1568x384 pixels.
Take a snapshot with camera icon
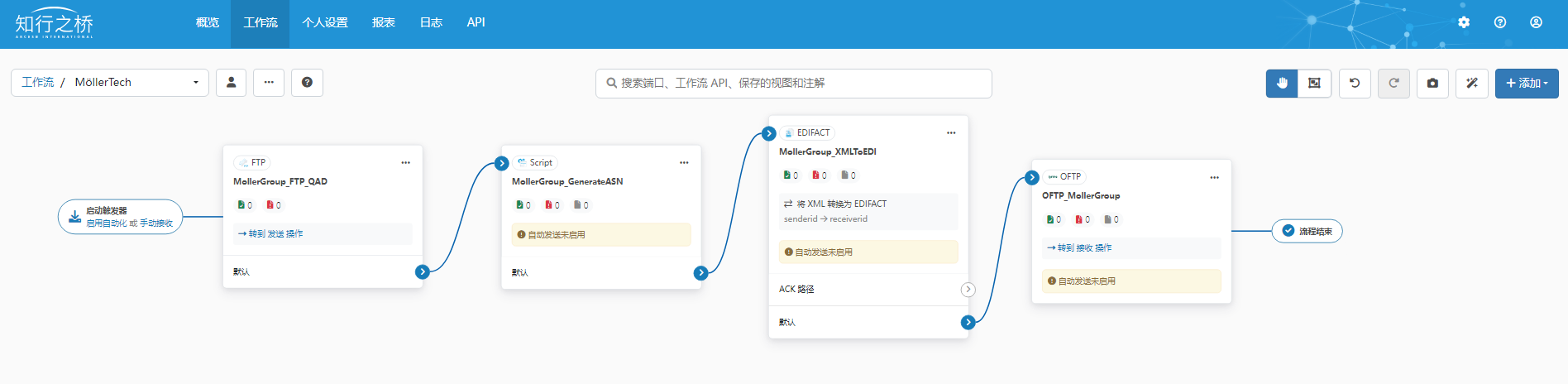coord(1432,83)
